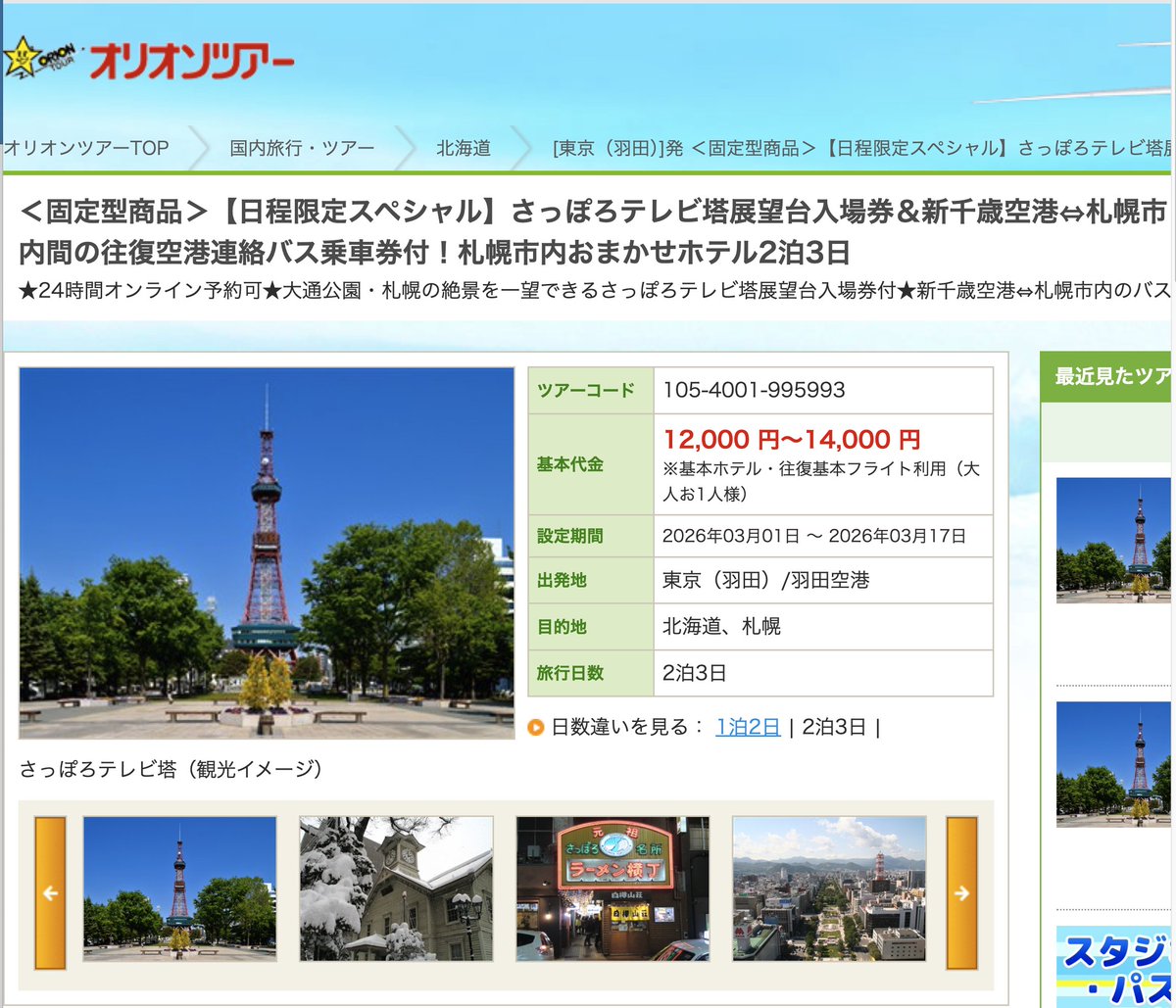Click the スタジ・パス banner in sidebar

(1114, 966)
